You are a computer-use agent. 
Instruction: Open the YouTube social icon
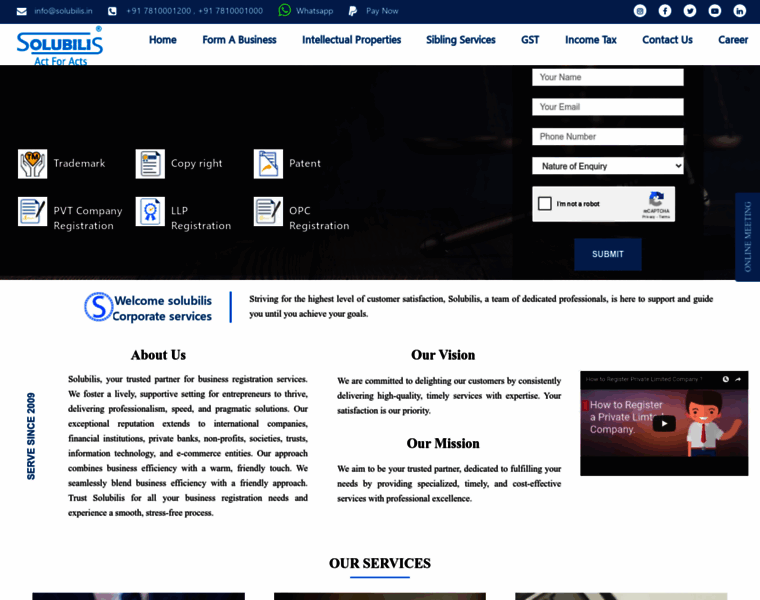[714, 11]
